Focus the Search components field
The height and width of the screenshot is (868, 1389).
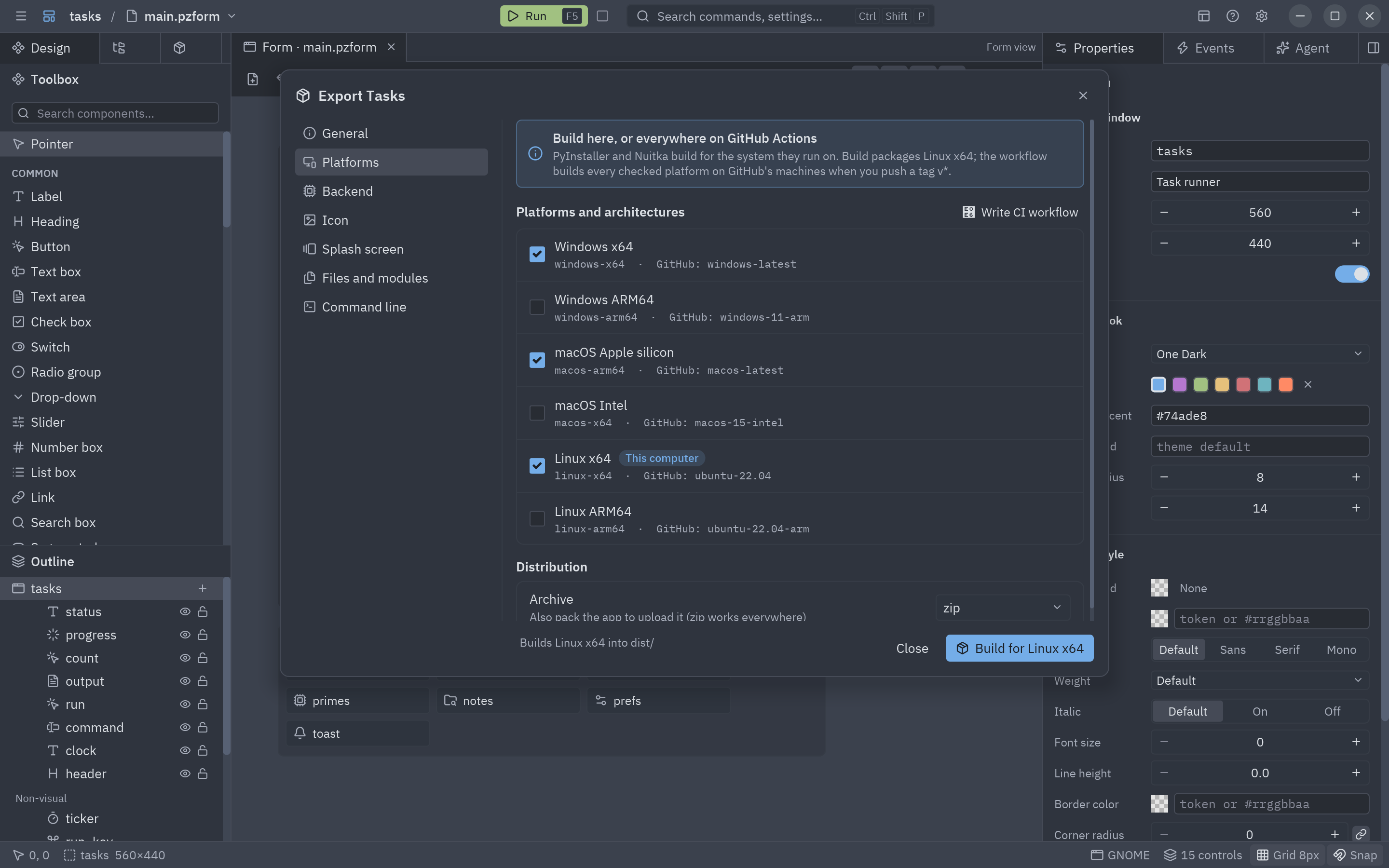pos(115,113)
